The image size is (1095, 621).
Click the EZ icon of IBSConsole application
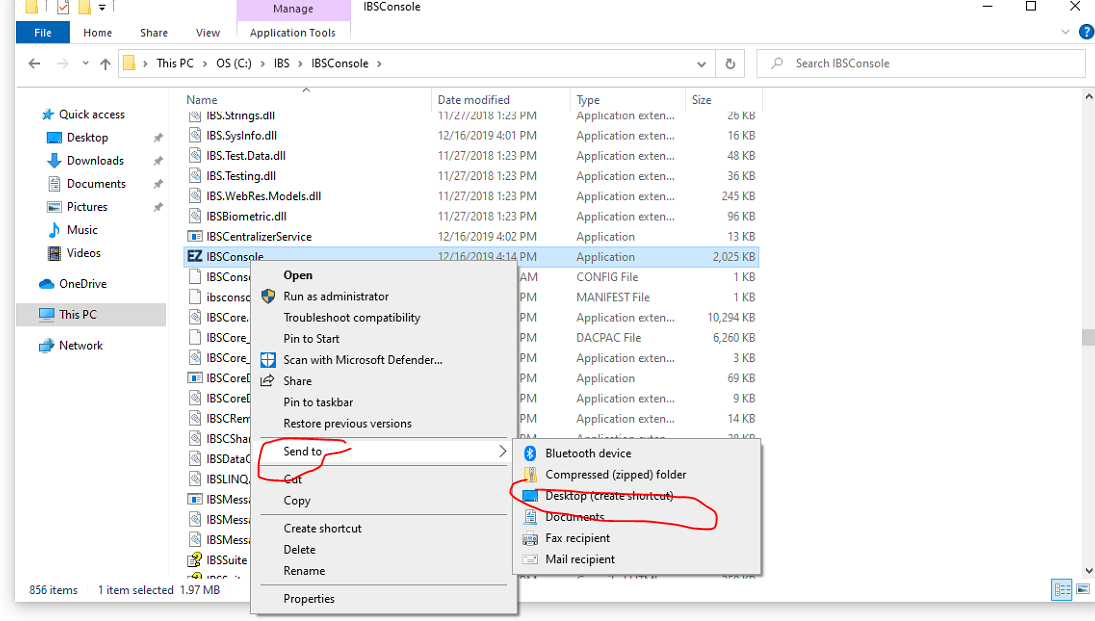click(x=195, y=256)
